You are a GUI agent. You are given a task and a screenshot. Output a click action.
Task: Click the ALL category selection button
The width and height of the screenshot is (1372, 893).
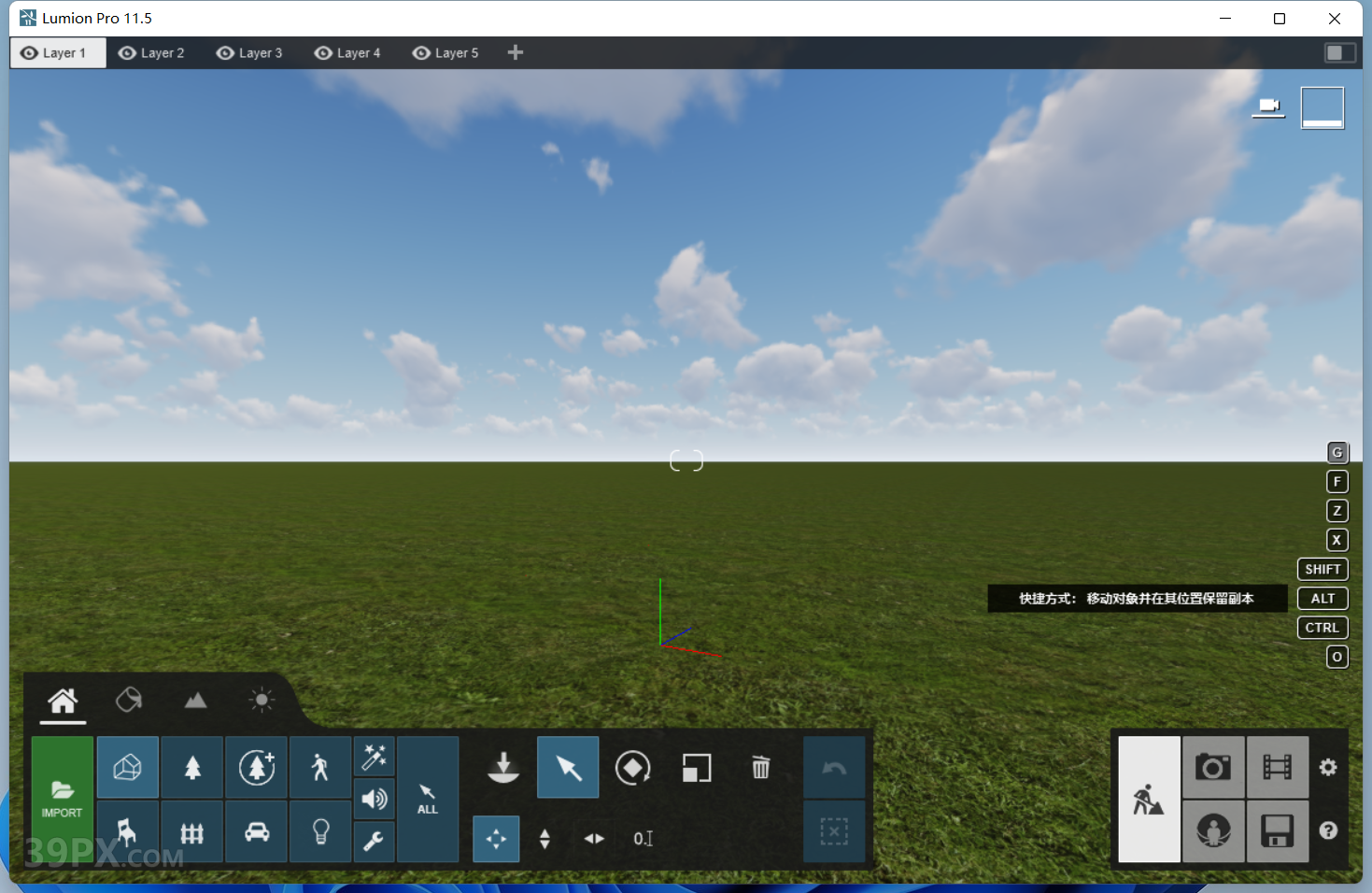[428, 799]
